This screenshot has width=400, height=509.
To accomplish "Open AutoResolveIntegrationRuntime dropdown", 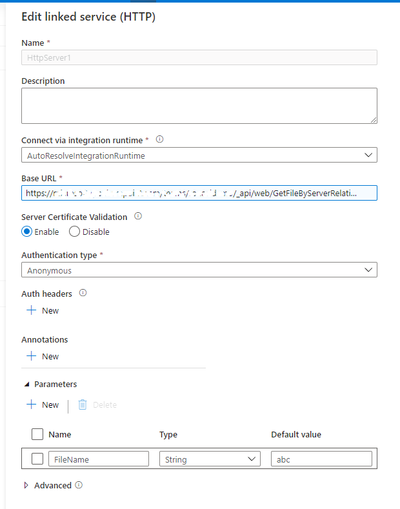I will (x=199, y=155).
